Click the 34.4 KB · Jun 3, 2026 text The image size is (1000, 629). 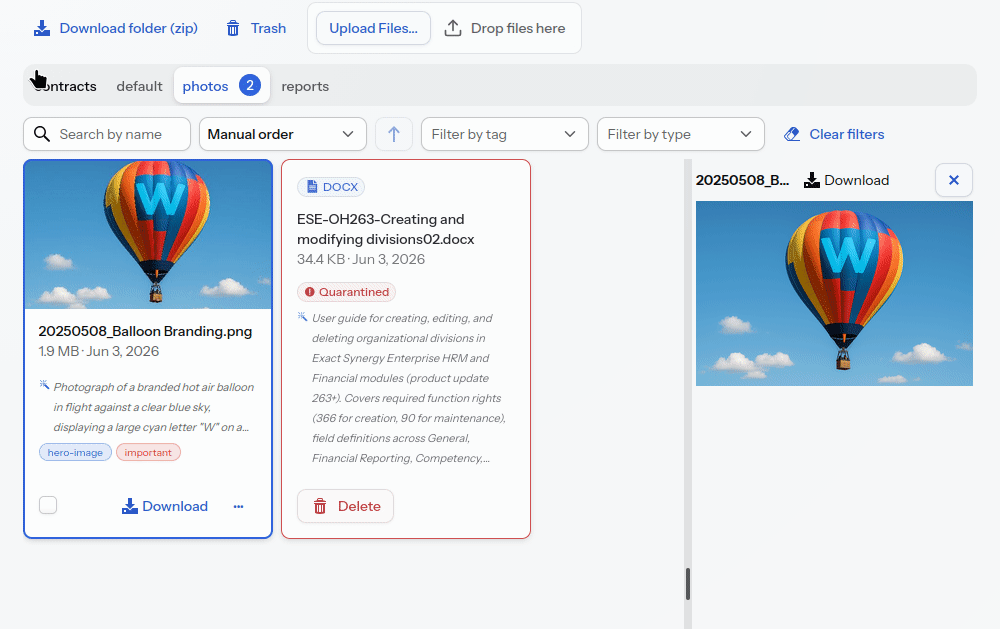(361, 260)
